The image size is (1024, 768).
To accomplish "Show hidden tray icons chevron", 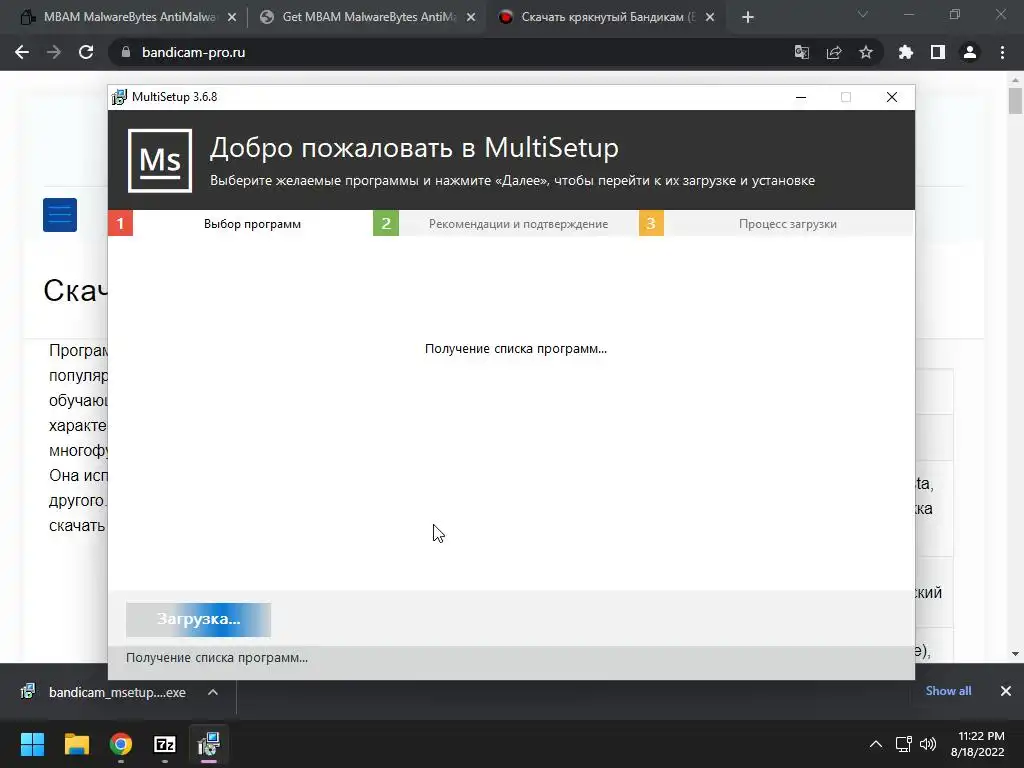I will tap(876, 744).
